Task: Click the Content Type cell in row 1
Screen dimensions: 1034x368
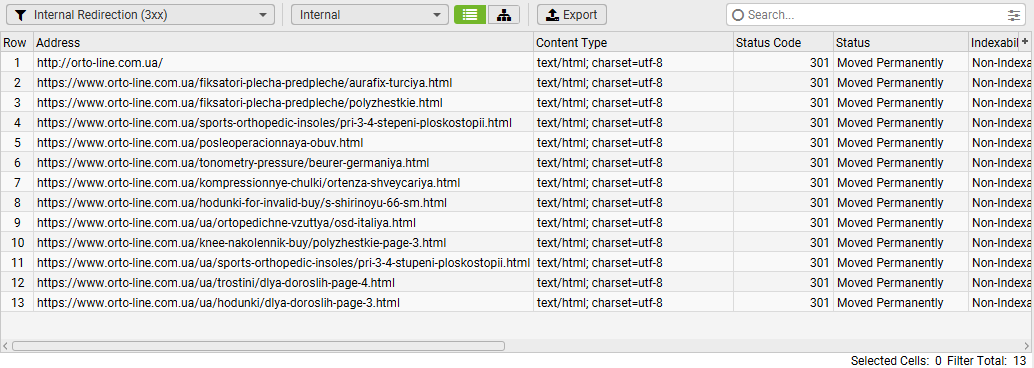Action: click(633, 63)
